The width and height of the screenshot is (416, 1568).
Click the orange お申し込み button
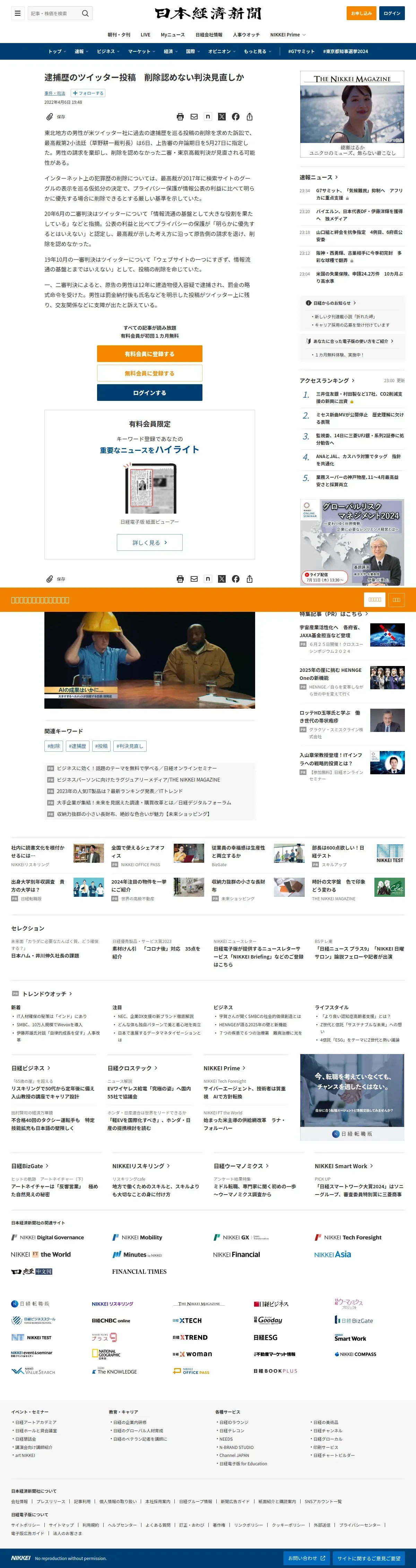361,13
